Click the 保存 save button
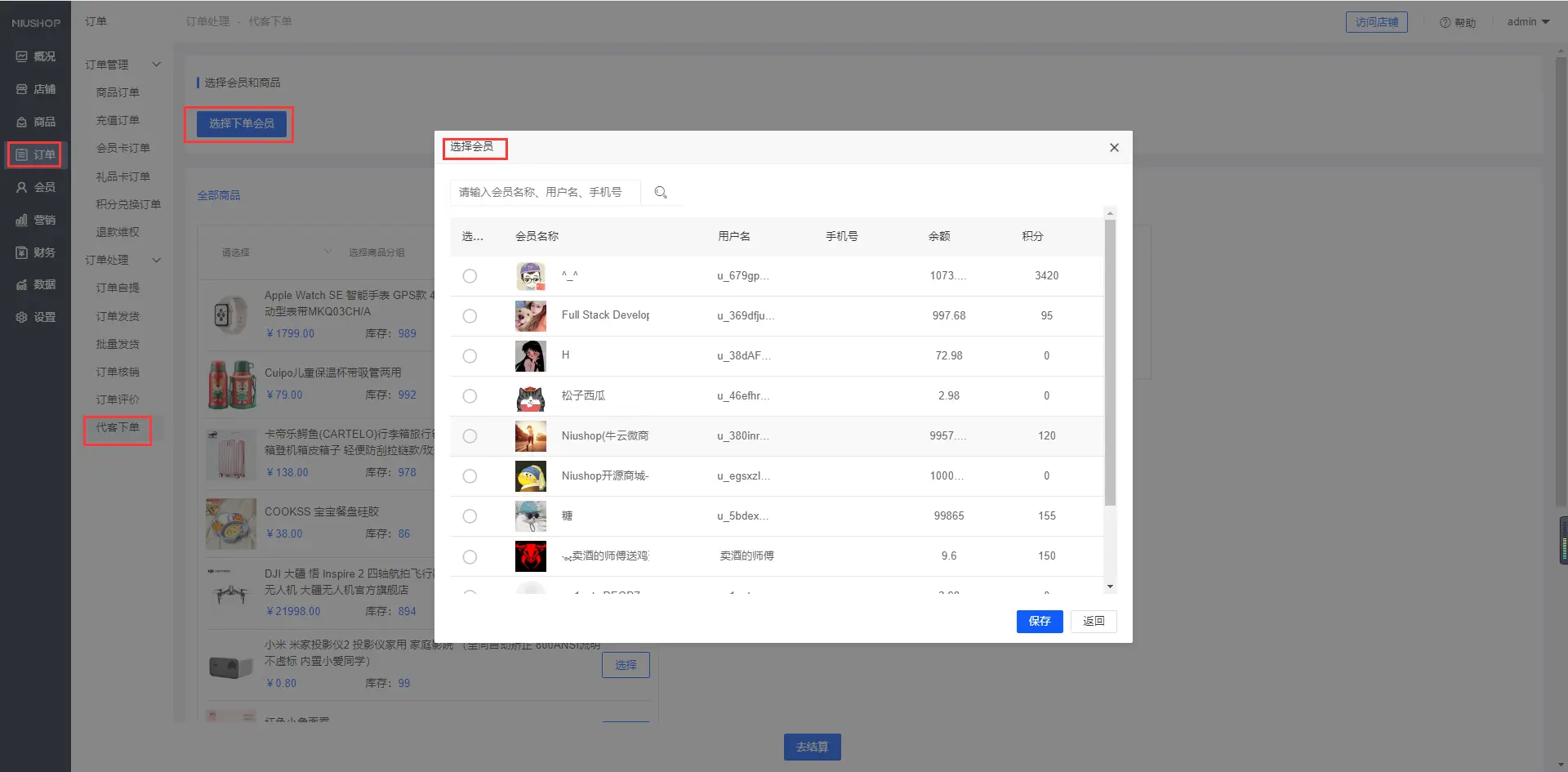The width and height of the screenshot is (1568, 772). tap(1039, 622)
